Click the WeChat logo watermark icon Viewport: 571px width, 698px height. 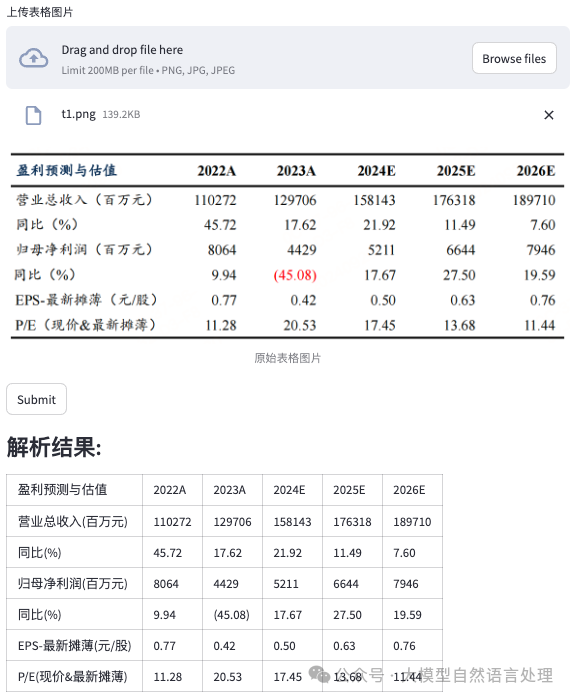coord(319,674)
